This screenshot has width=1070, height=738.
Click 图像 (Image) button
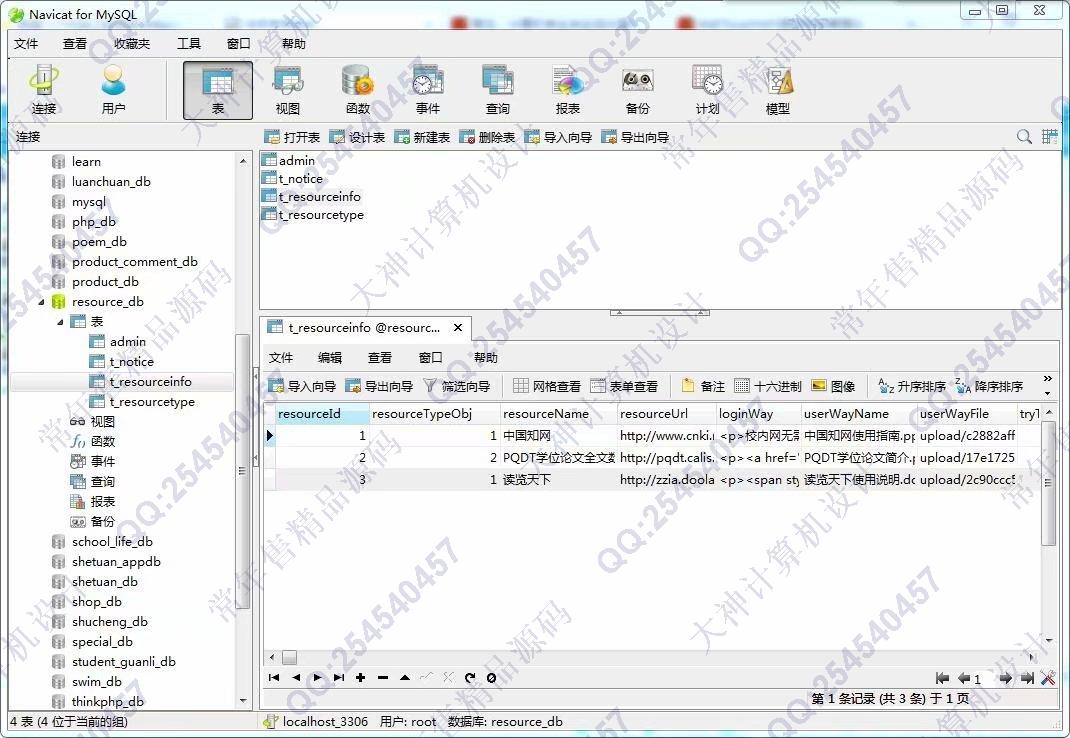[x=833, y=386]
